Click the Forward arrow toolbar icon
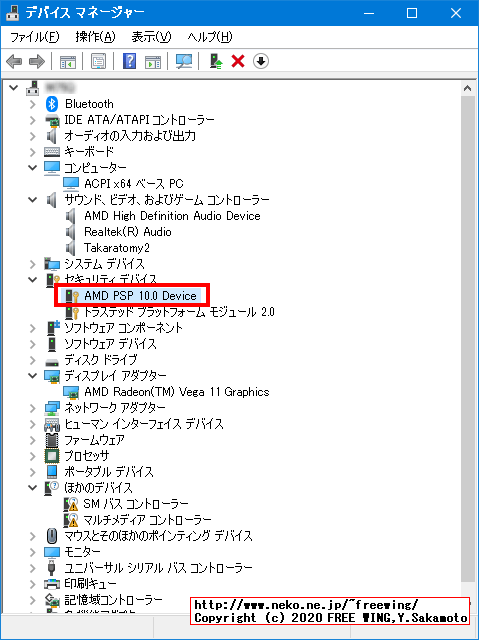 pyautogui.click(x=37, y=62)
